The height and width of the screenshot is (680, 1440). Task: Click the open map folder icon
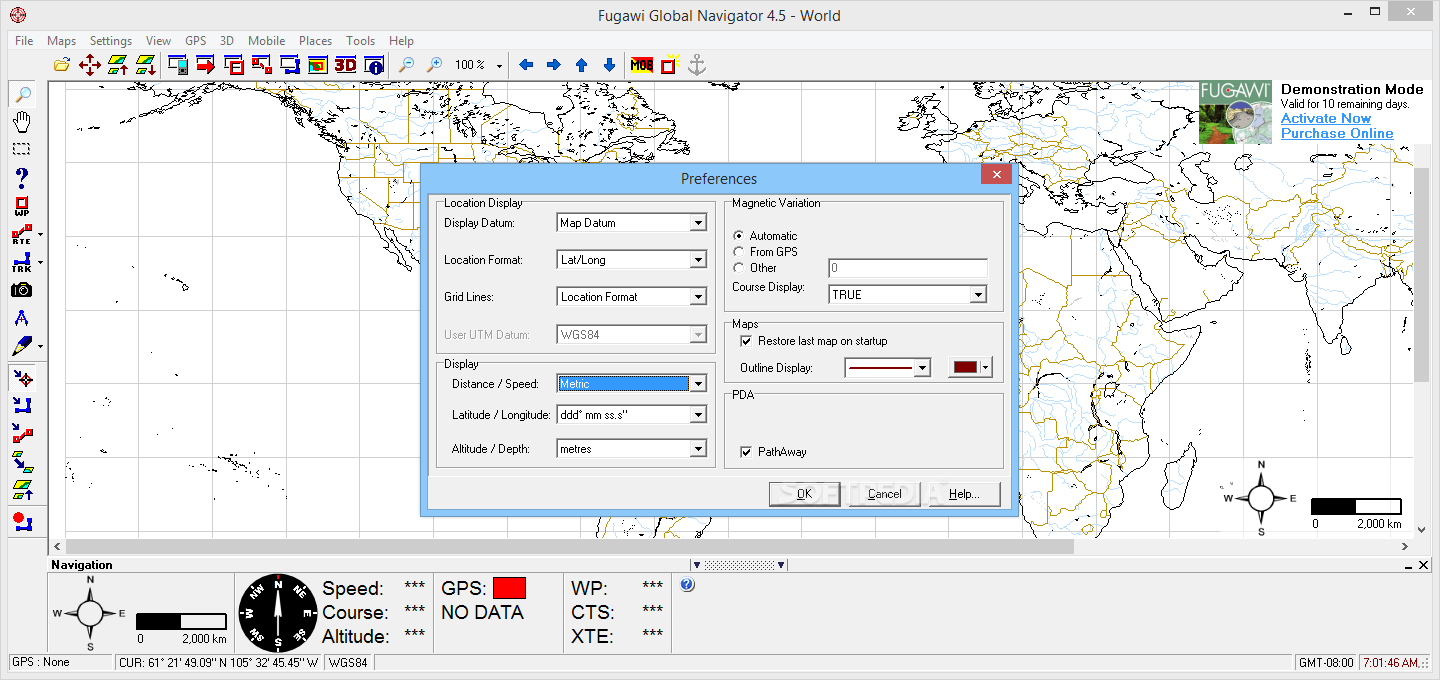(62, 65)
